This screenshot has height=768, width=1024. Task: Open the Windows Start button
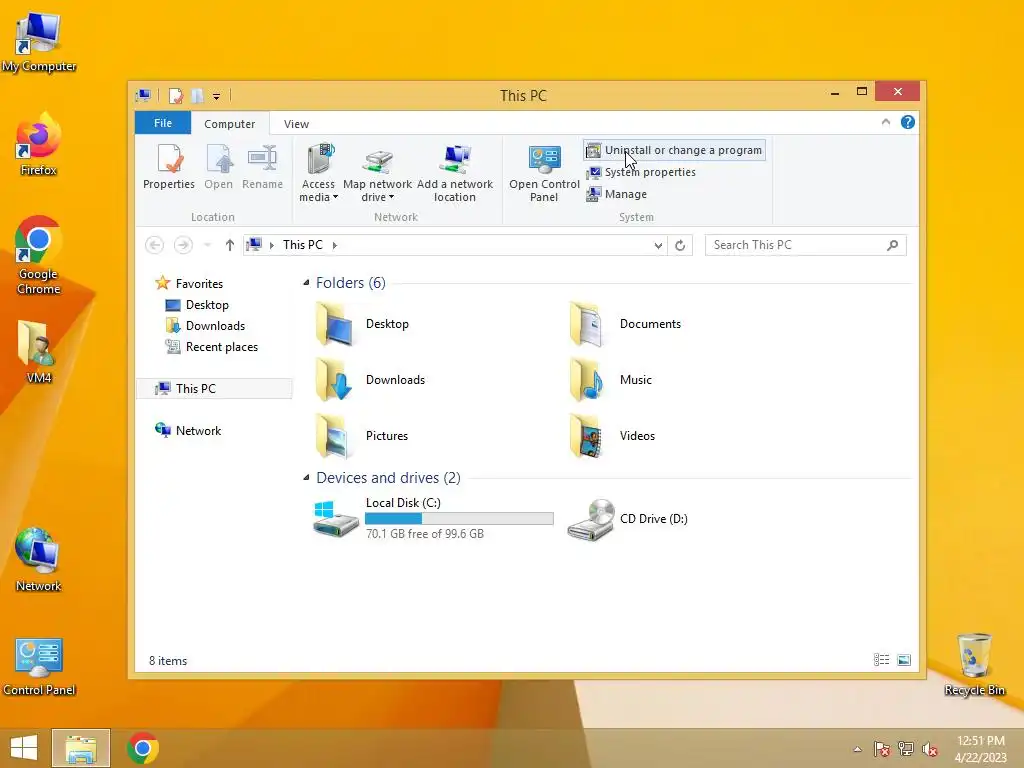point(24,748)
